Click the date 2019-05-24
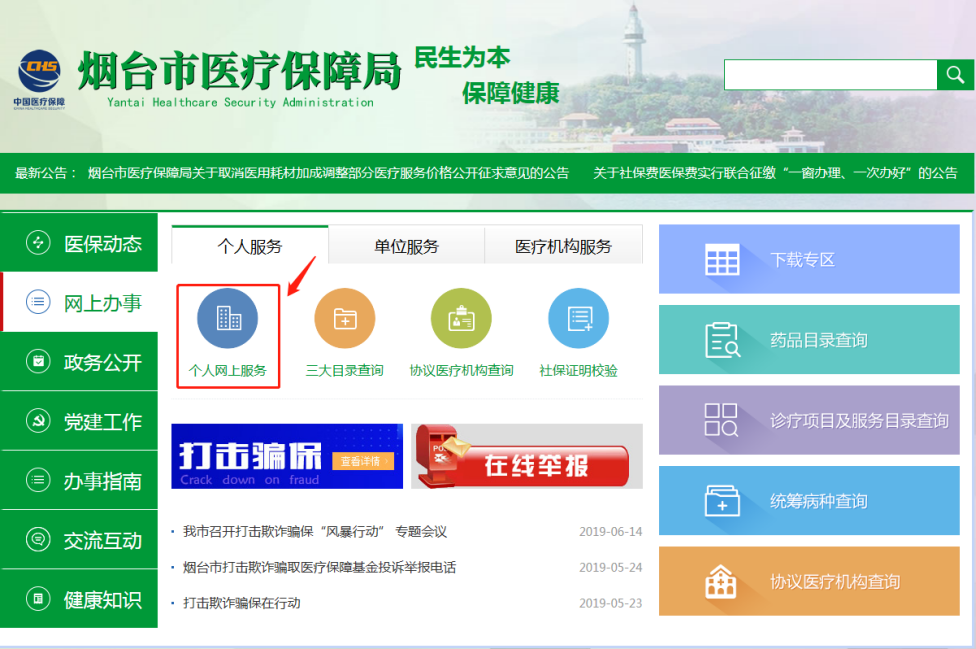976x649 pixels. (611, 567)
